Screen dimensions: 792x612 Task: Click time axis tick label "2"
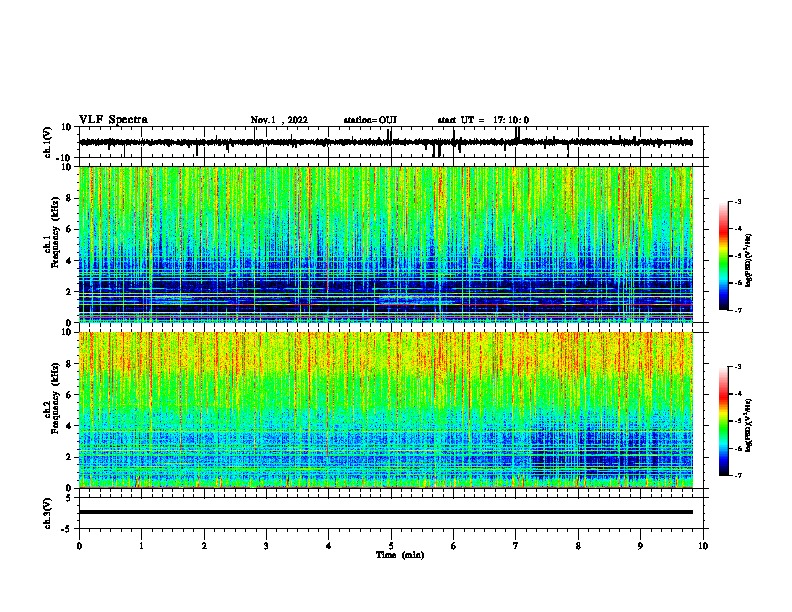[x=204, y=546]
